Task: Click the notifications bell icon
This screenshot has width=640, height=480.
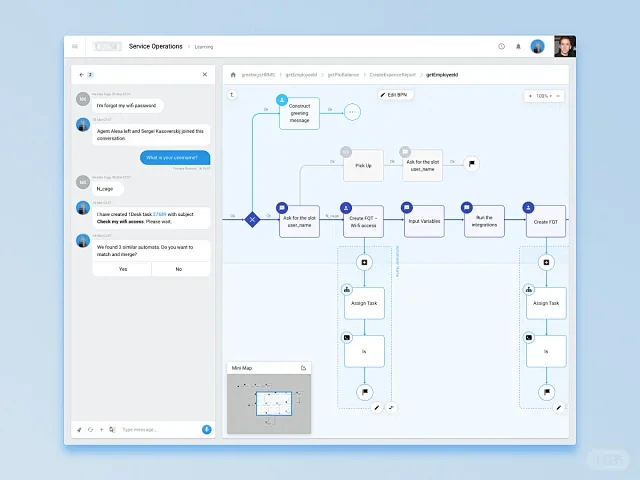Action: (x=518, y=46)
